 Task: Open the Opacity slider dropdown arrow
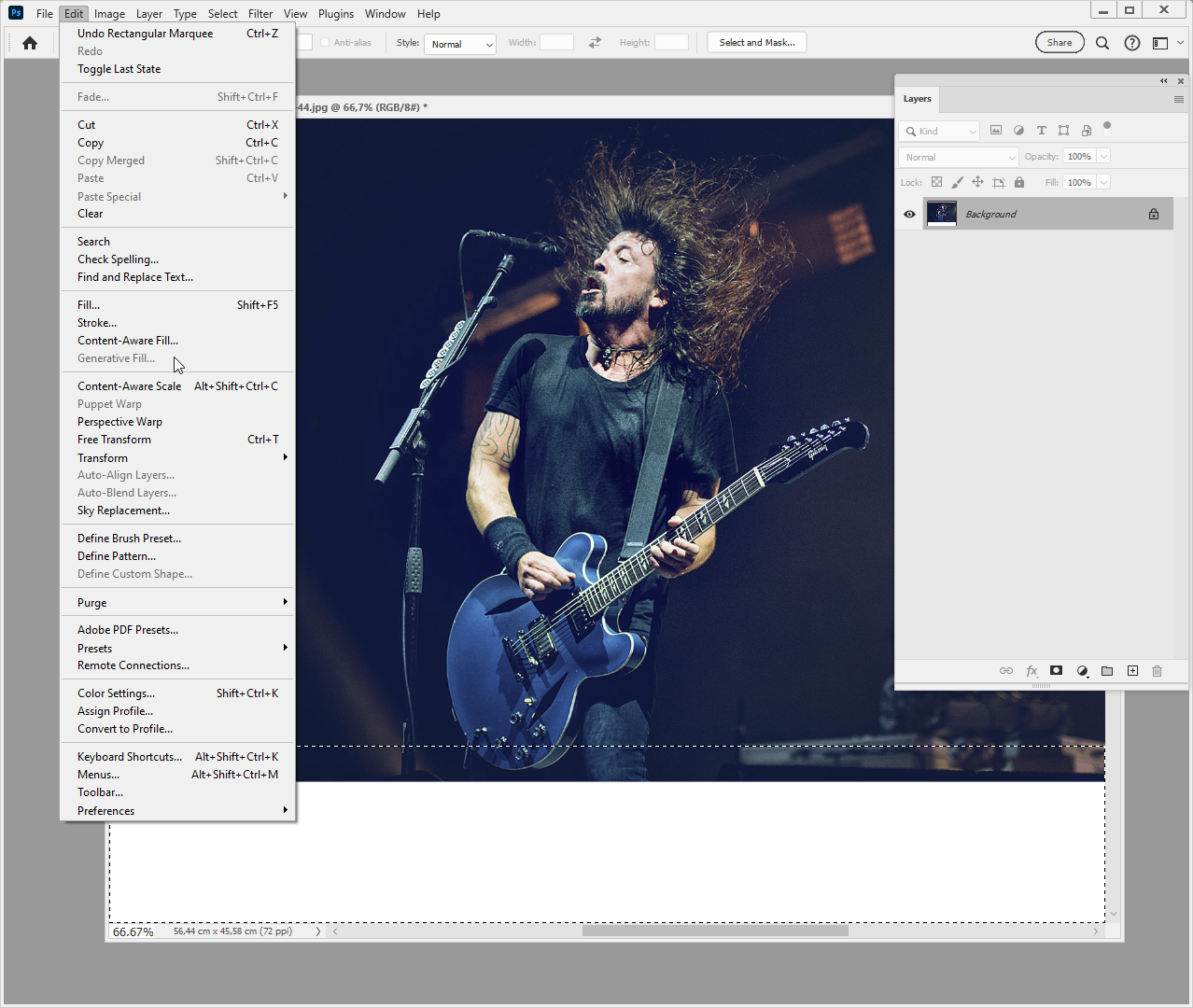pyautogui.click(x=1103, y=157)
